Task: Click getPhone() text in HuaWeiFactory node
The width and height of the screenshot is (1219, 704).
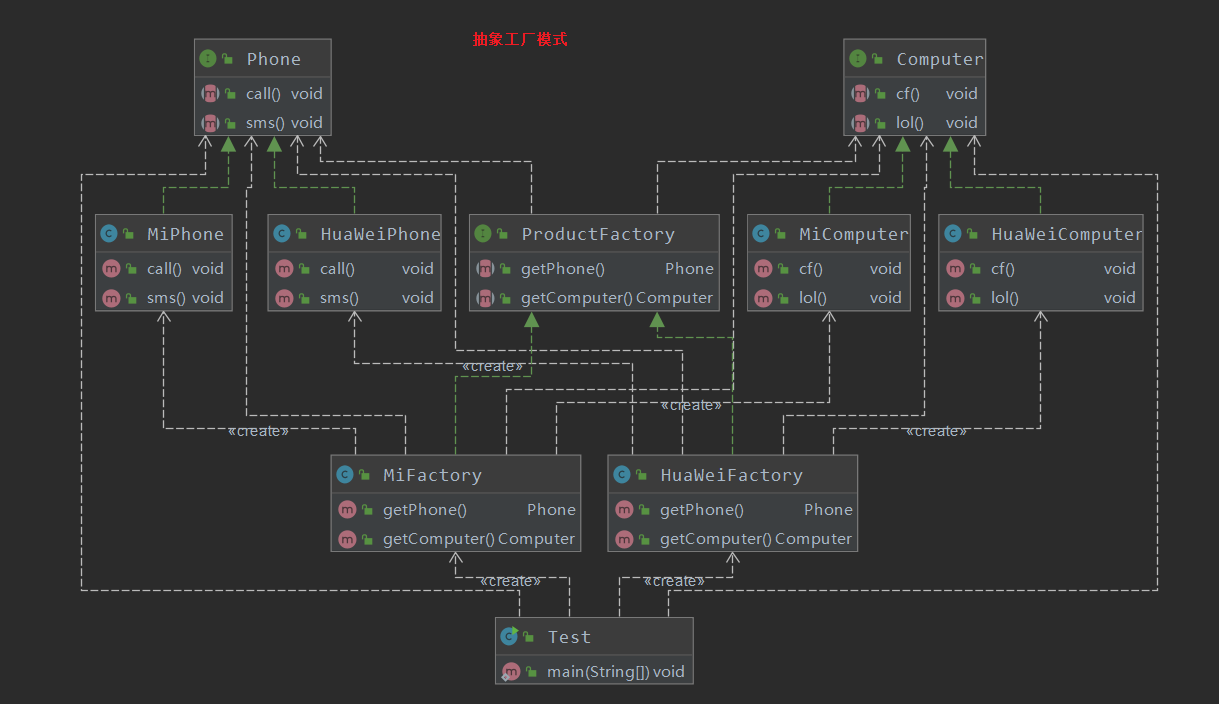Action: [x=702, y=509]
